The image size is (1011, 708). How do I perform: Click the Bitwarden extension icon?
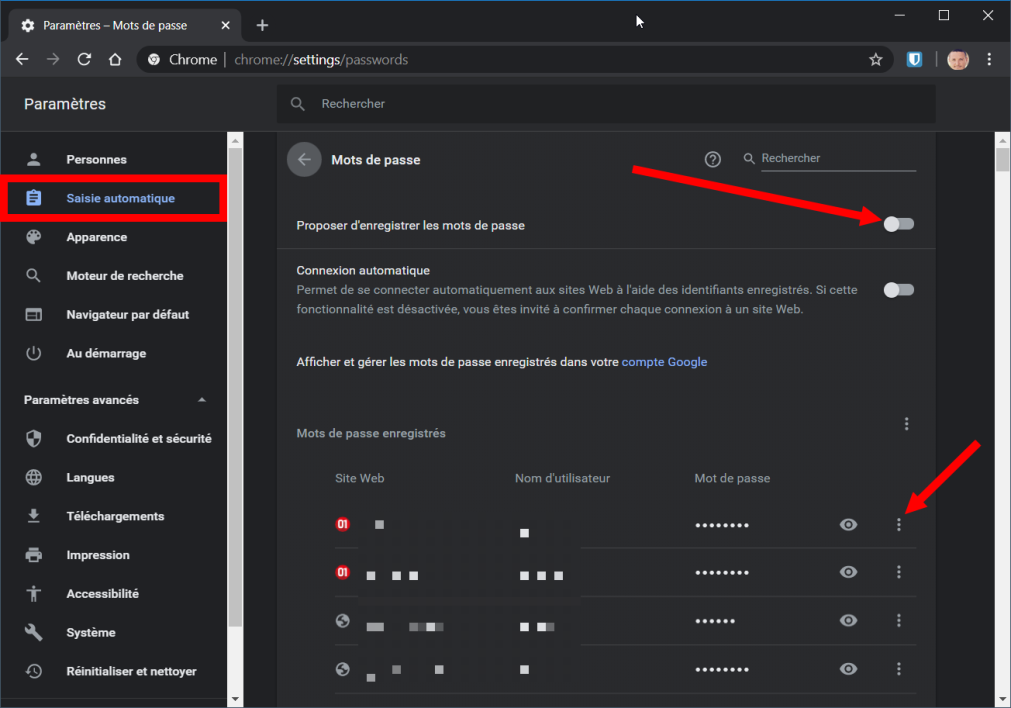(x=914, y=60)
